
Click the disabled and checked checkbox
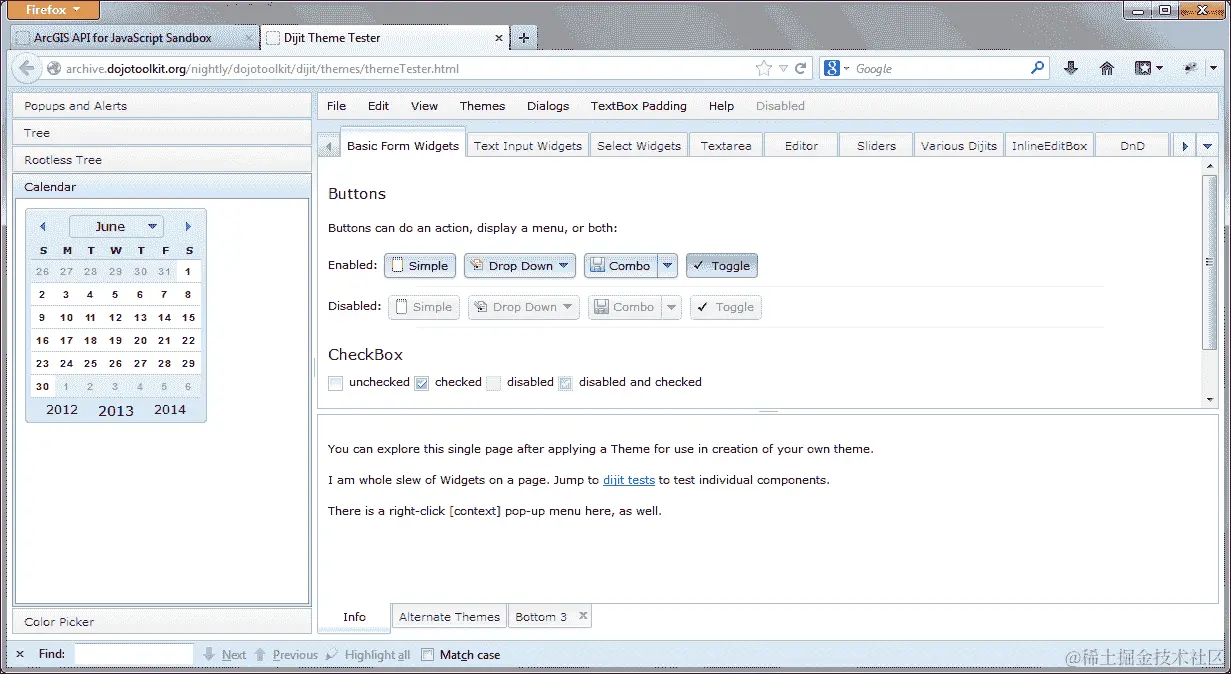tap(565, 382)
